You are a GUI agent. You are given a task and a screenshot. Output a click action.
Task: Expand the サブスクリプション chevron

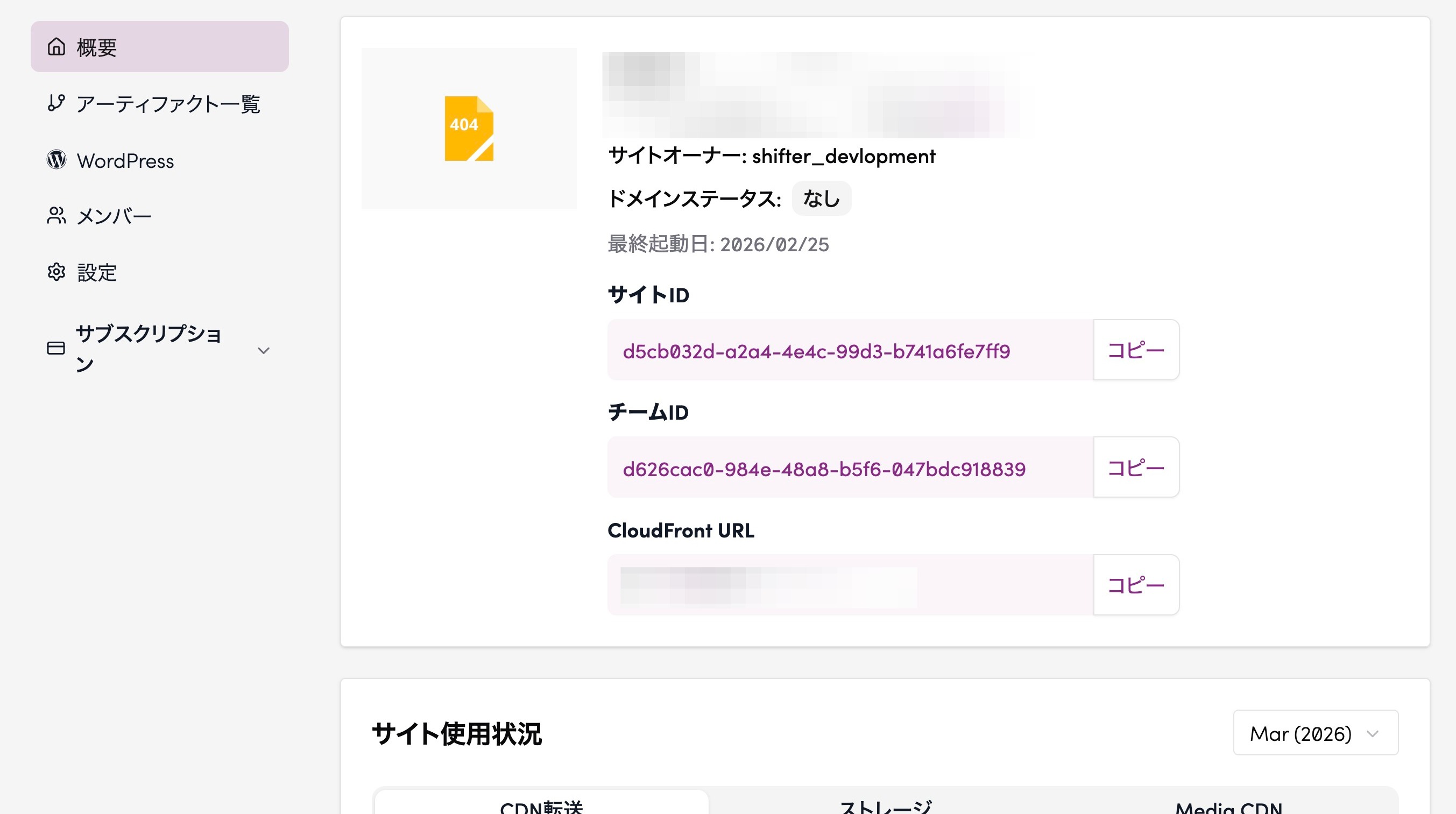[x=264, y=350]
